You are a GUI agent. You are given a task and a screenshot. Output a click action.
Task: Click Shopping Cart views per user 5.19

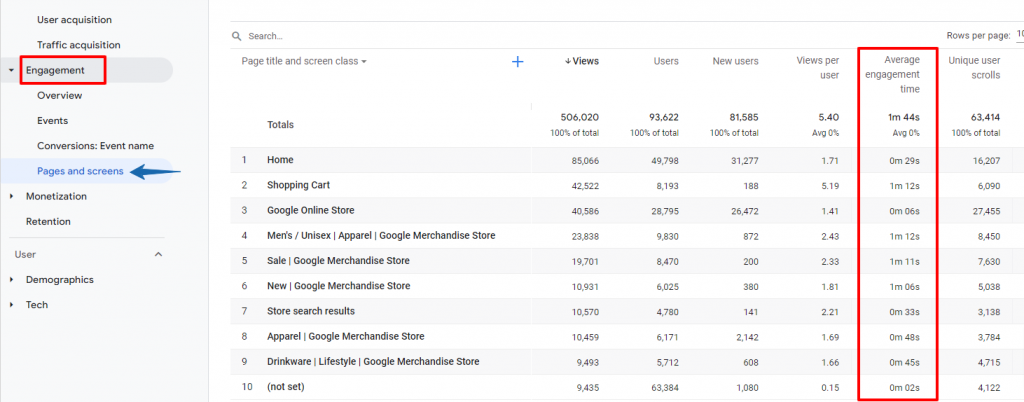(830, 186)
